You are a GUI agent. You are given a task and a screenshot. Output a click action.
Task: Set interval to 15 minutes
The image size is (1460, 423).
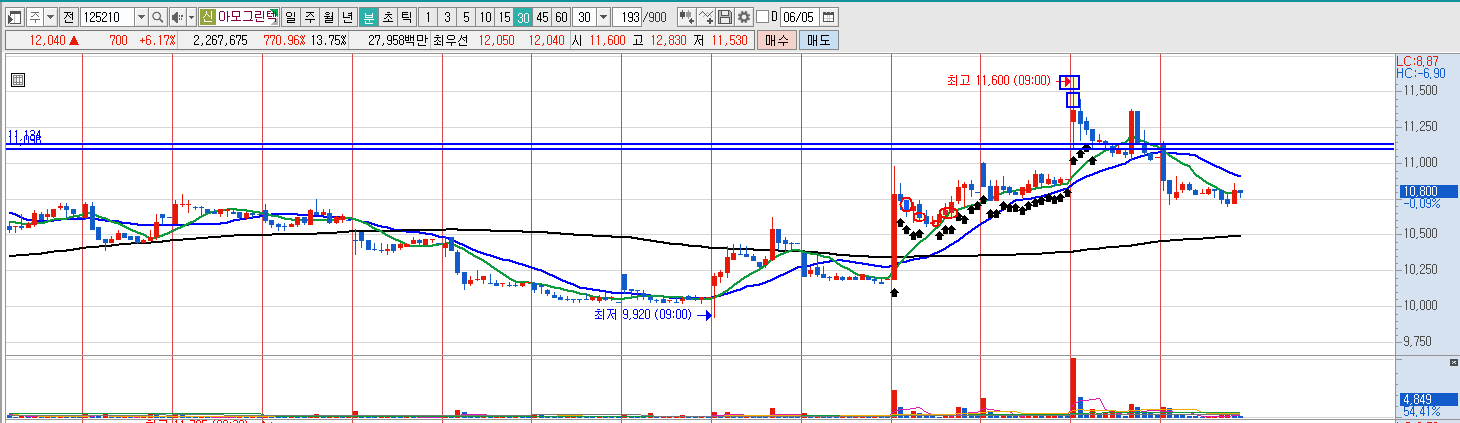pyautogui.click(x=504, y=17)
